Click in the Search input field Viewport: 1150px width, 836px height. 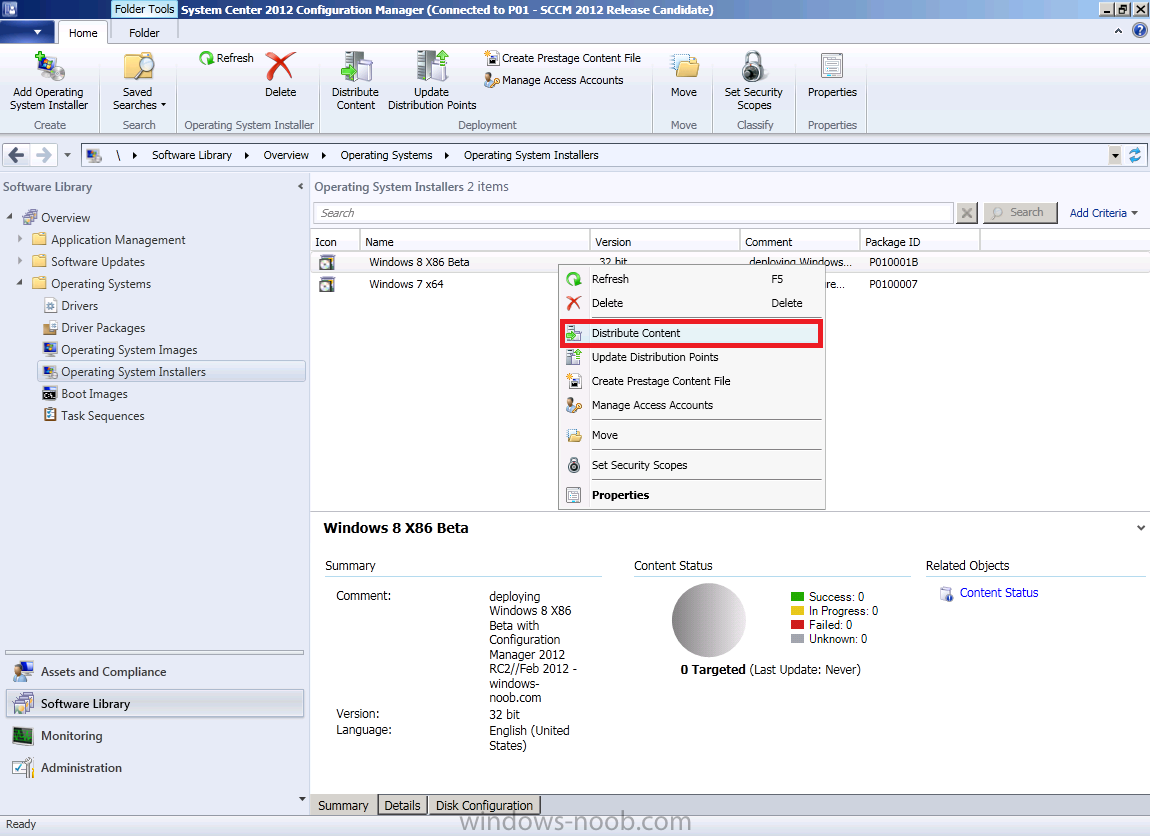pos(634,213)
